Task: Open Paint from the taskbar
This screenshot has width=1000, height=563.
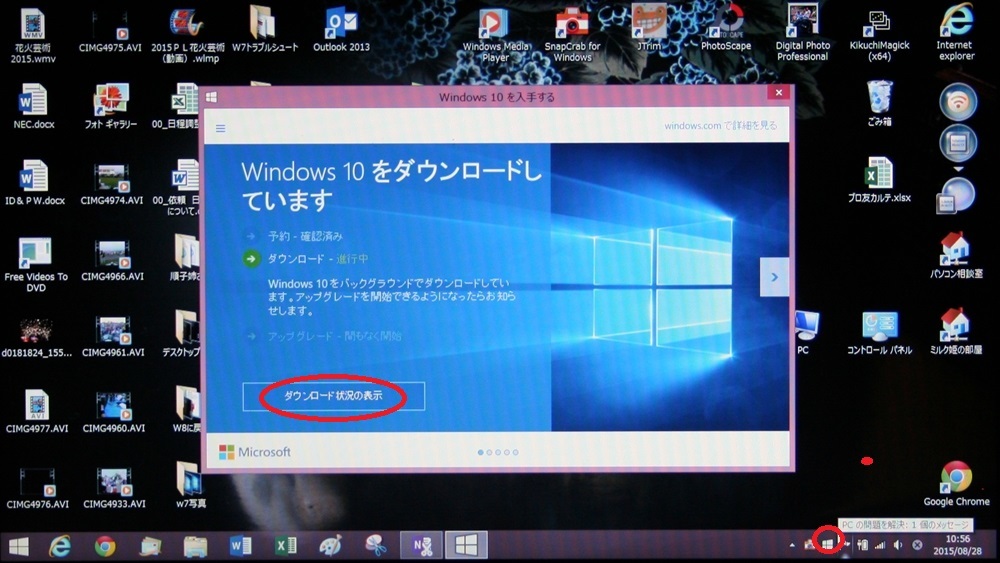Action: 330,546
